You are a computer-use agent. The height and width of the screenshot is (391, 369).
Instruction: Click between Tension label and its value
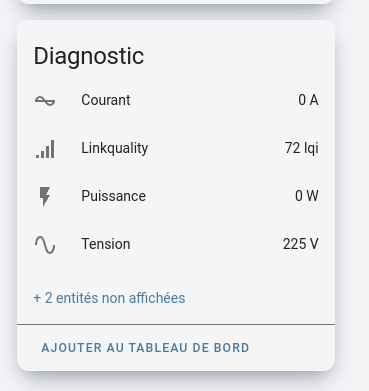coord(206,244)
